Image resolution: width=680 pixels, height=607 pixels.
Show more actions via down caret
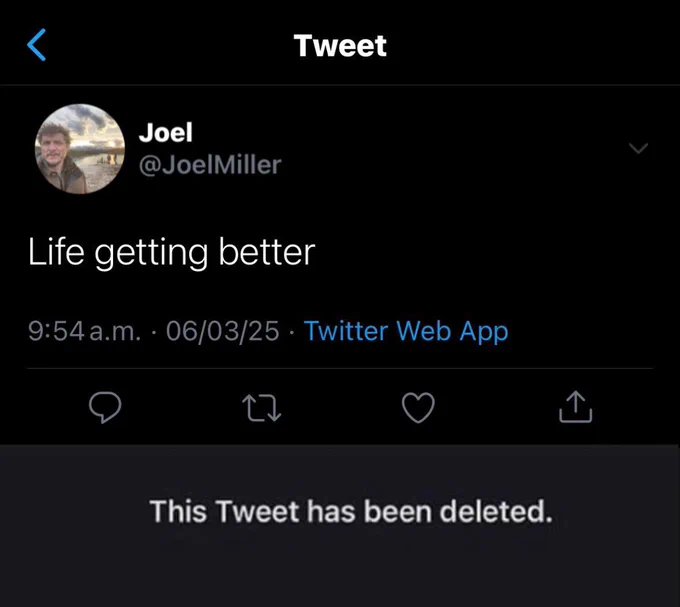click(x=638, y=148)
